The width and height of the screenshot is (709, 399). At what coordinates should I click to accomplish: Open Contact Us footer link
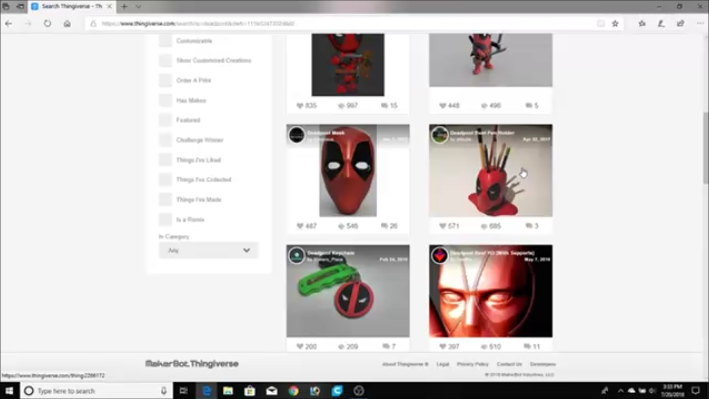coord(509,364)
